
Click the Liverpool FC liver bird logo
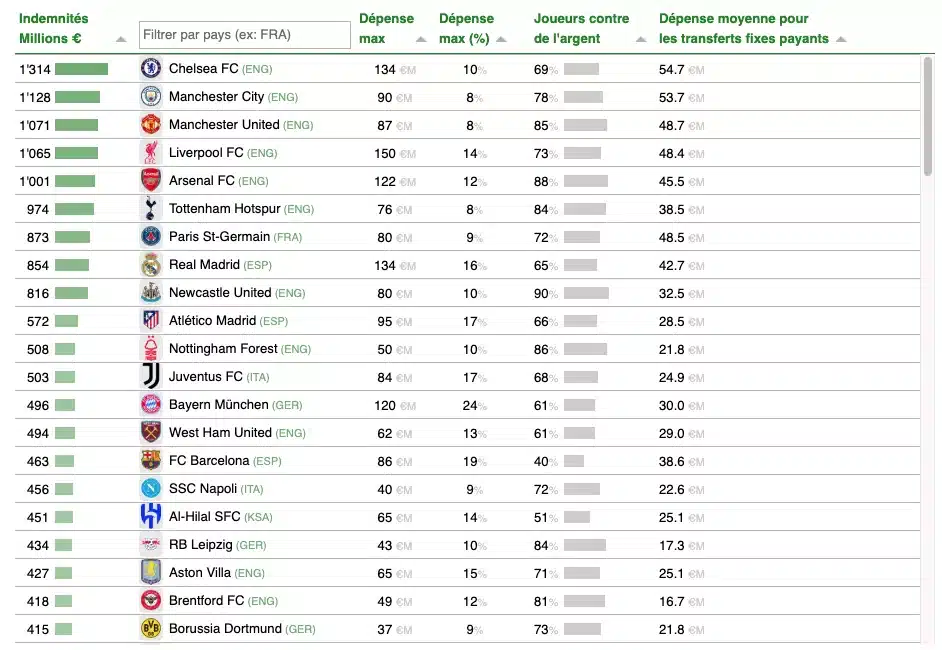tap(151, 153)
